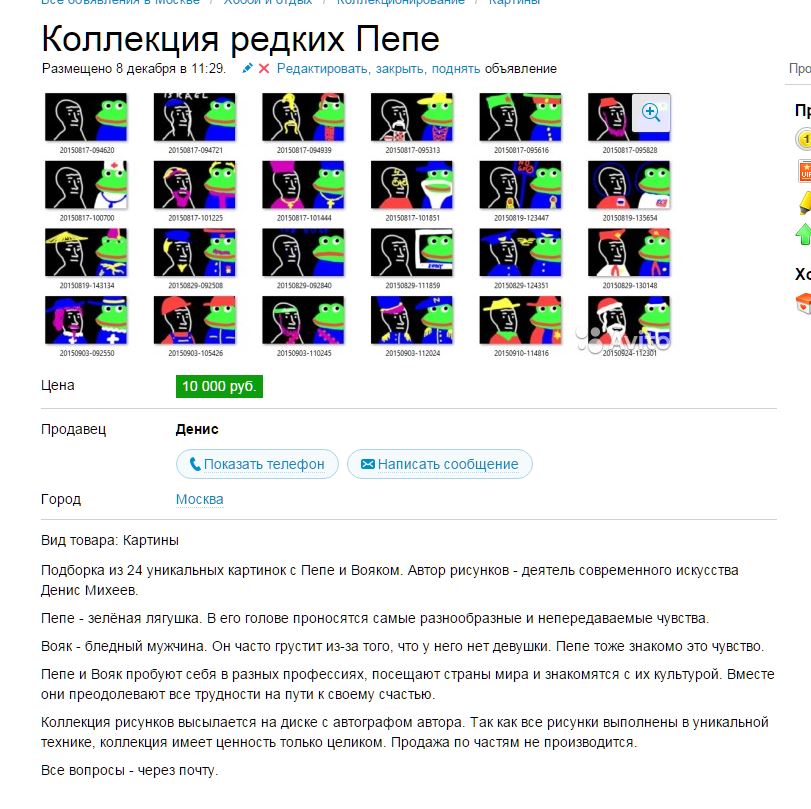Image resolution: width=811 pixels, height=809 pixels.
Task: Click the yellow highlighter marker icon
Action: [x=804, y=203]
